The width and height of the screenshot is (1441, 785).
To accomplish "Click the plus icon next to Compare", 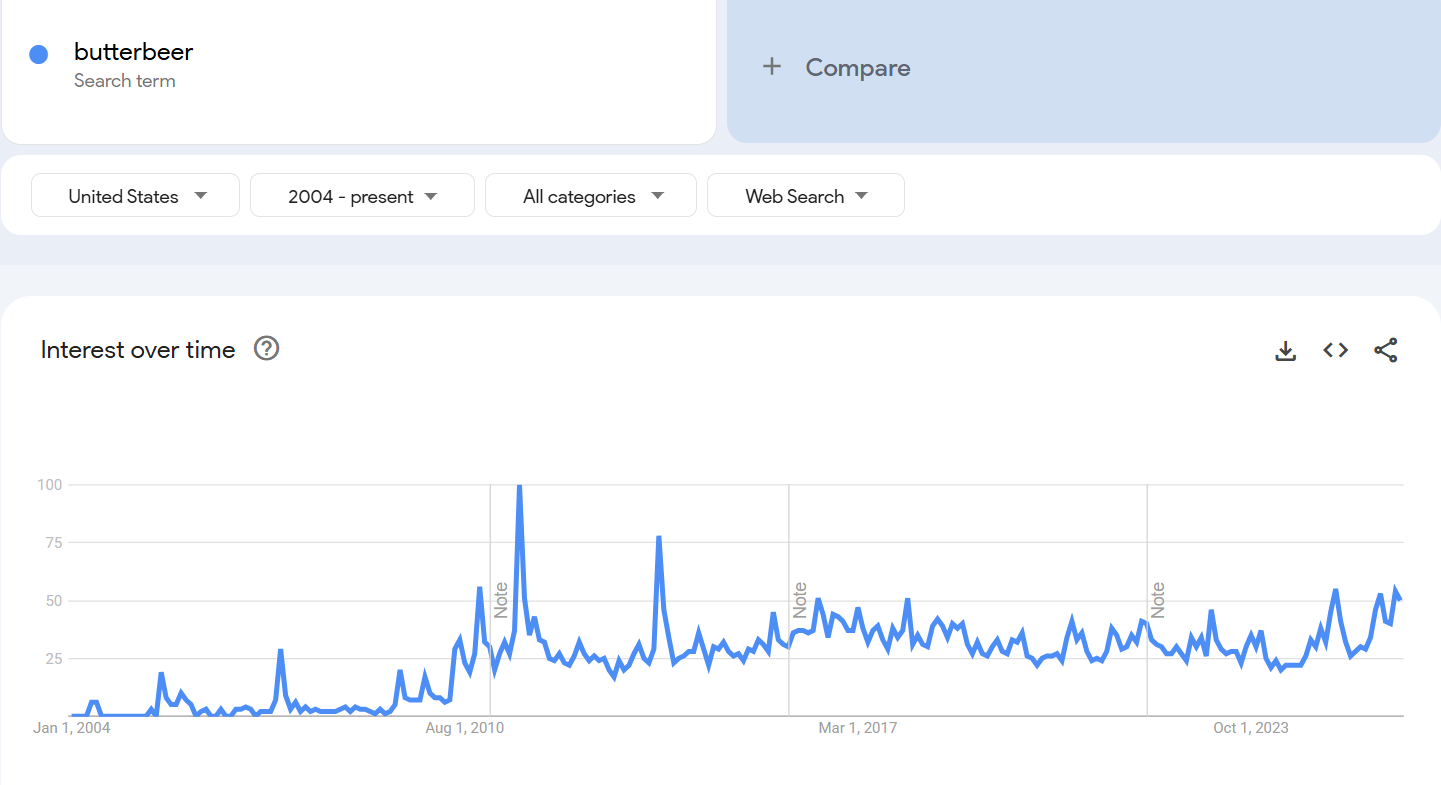I will point(771,67).
